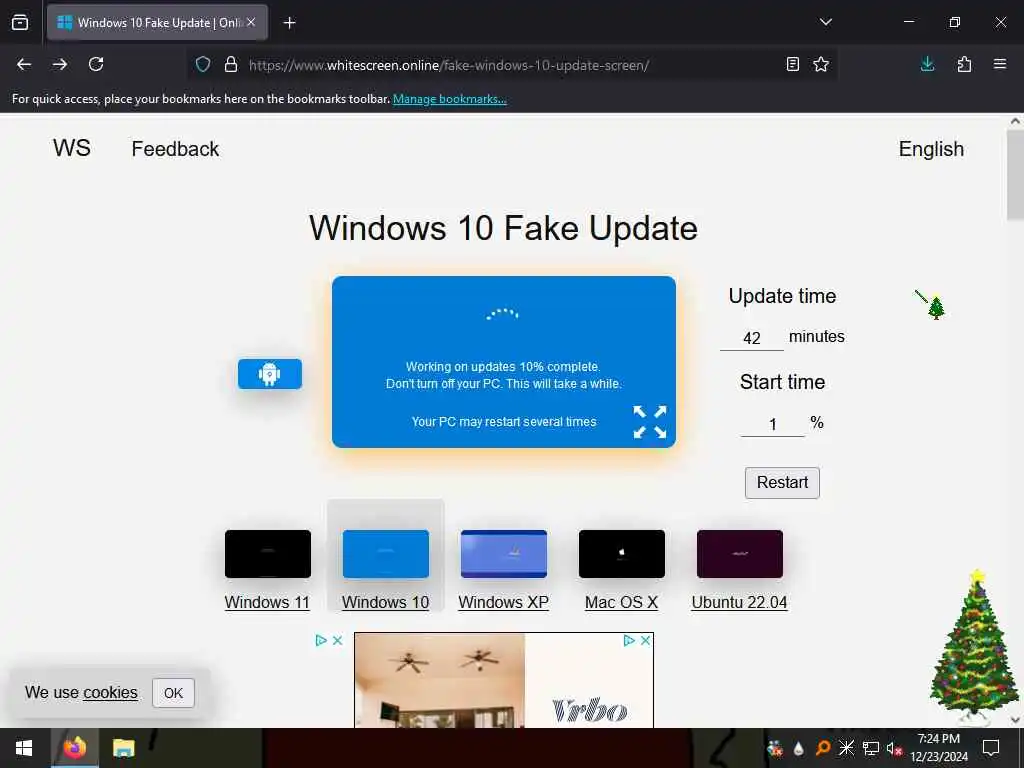Viewport: 1024px width, 768px height.
Task: Select the Windows XP thumbnail
Action: (x=504, y=554)
